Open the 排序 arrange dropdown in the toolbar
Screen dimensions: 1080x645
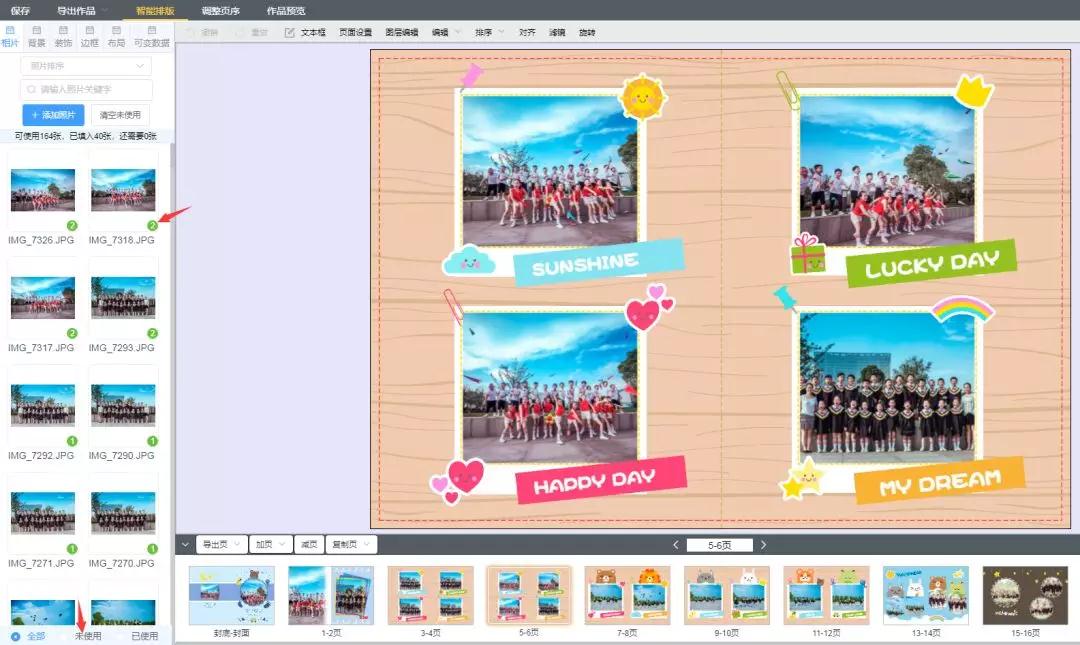(490, 32)
